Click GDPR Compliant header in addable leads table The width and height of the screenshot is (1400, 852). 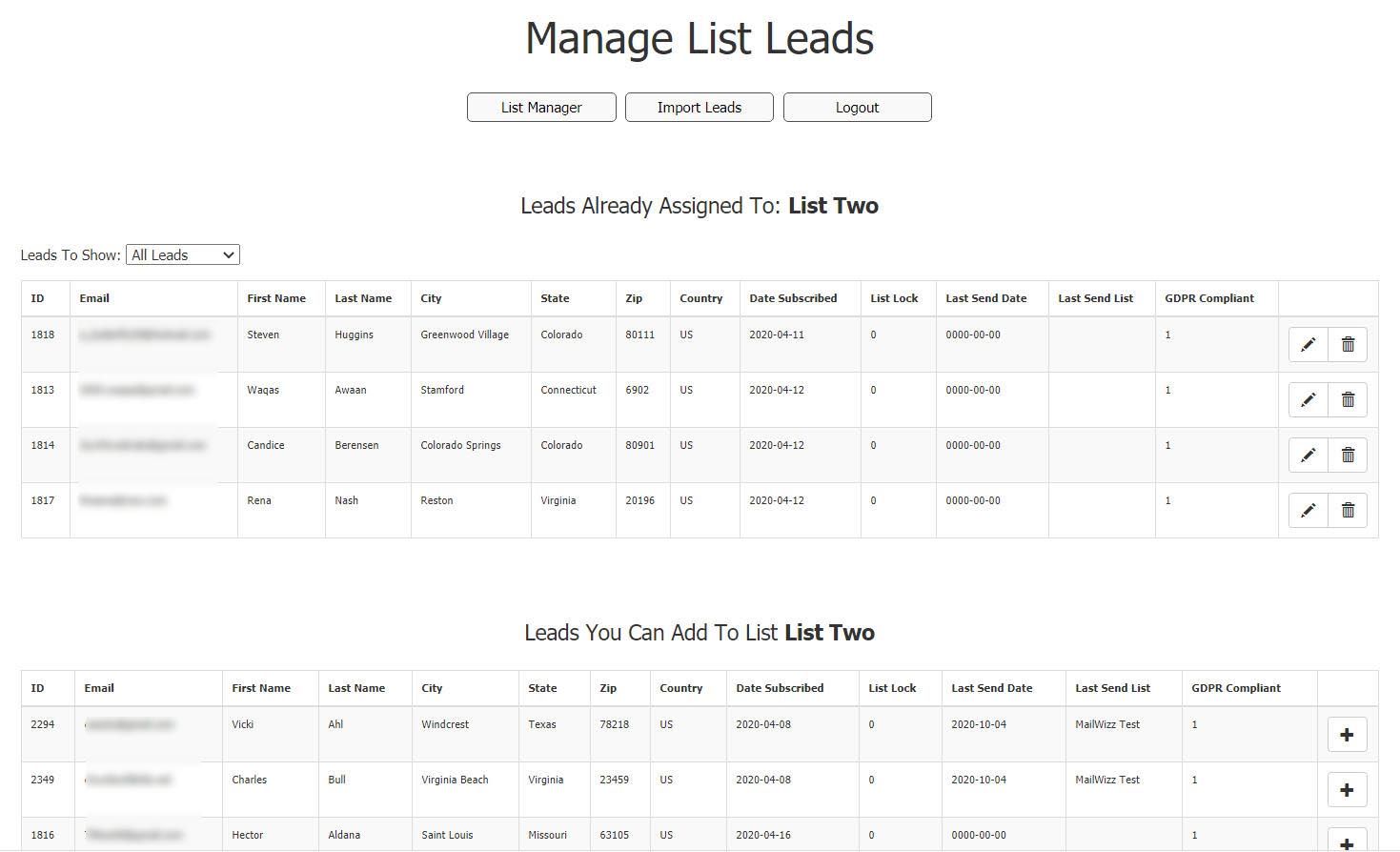pyautogui.click(x=1236, y=688)
